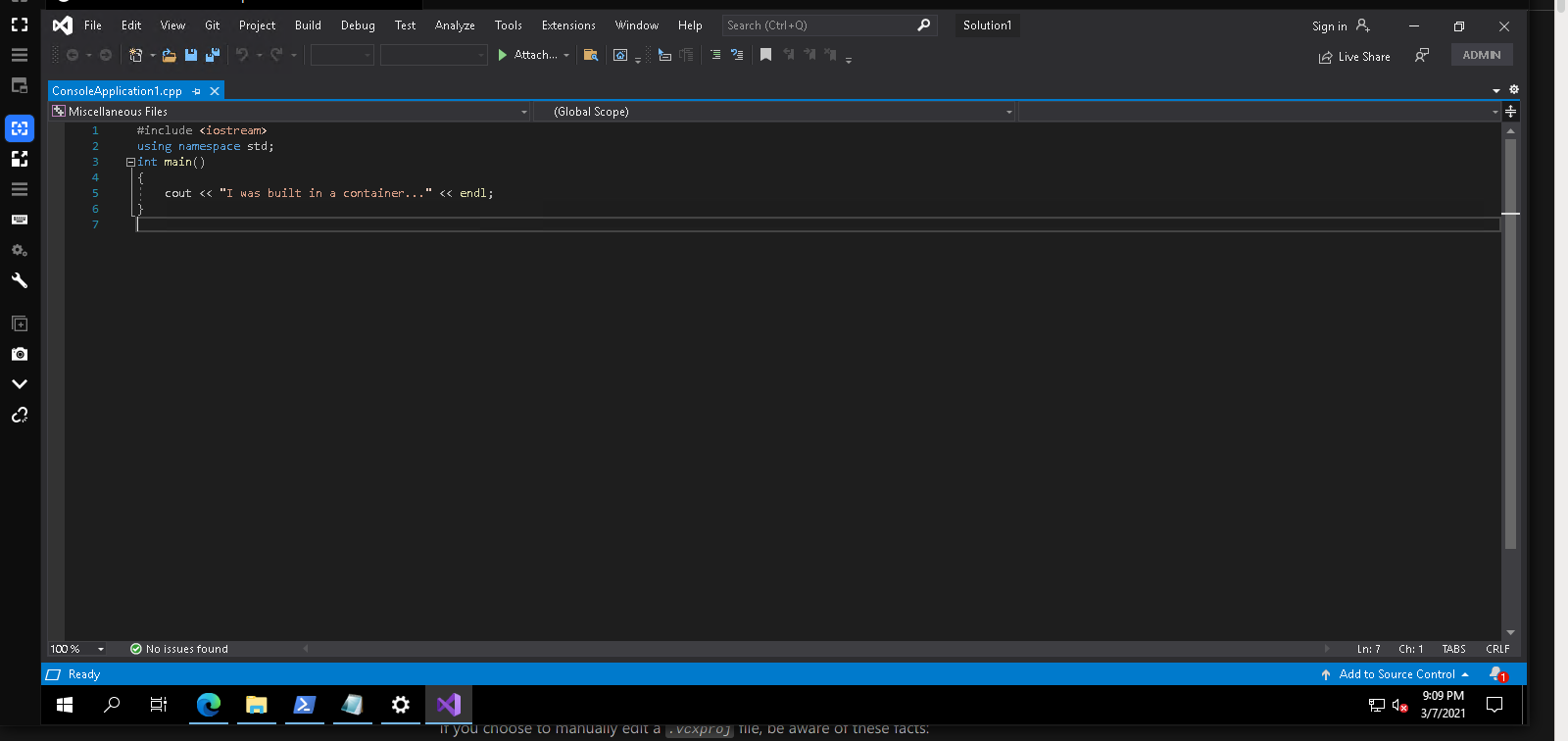The height and width of the screenshot is (741, 1568).
Task: Open the Undo history dropdown arrow
Action: [260, 55]
